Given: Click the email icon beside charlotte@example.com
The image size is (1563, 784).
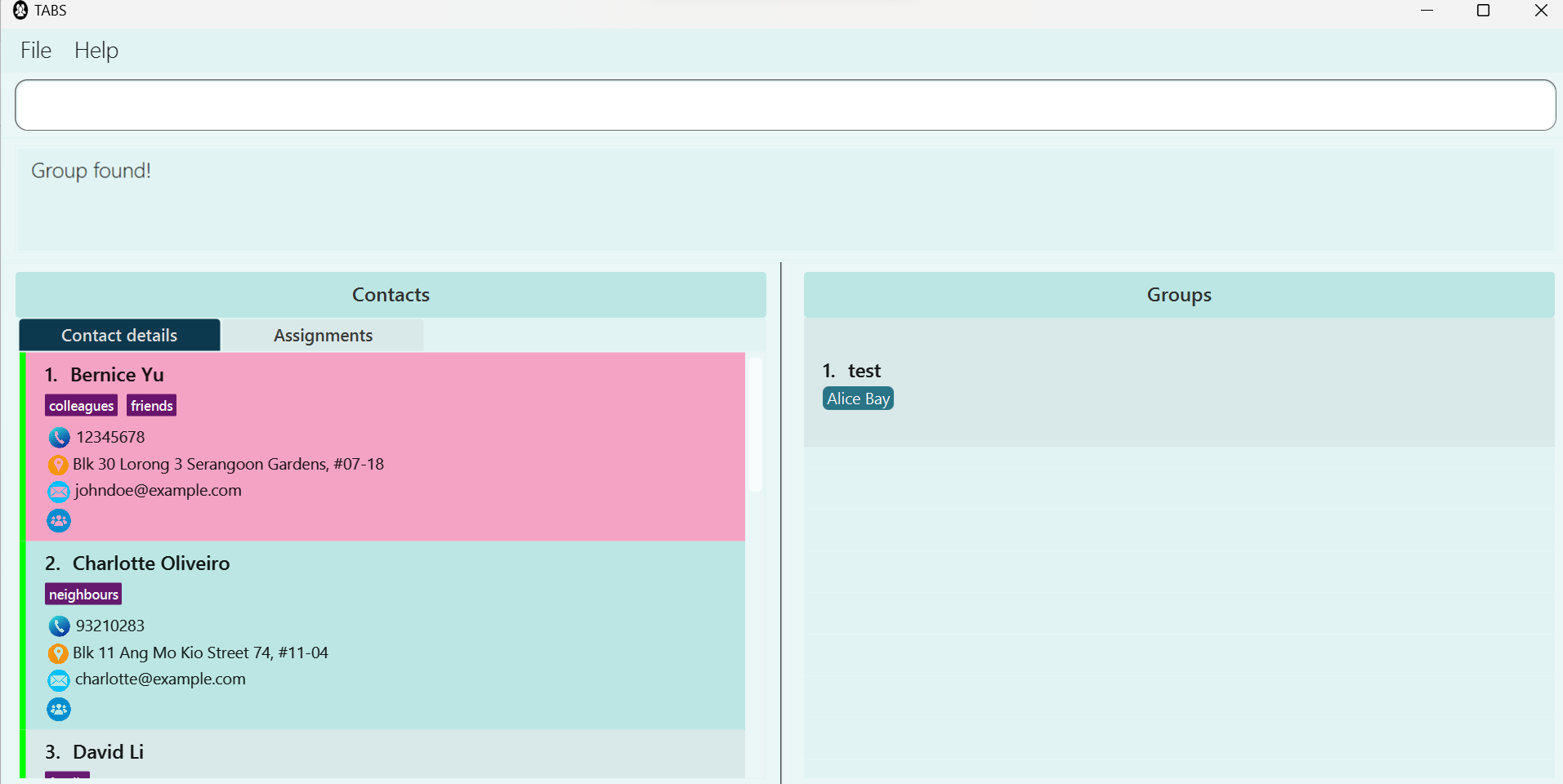Looking at the screenshot, I should coord(59,680).
